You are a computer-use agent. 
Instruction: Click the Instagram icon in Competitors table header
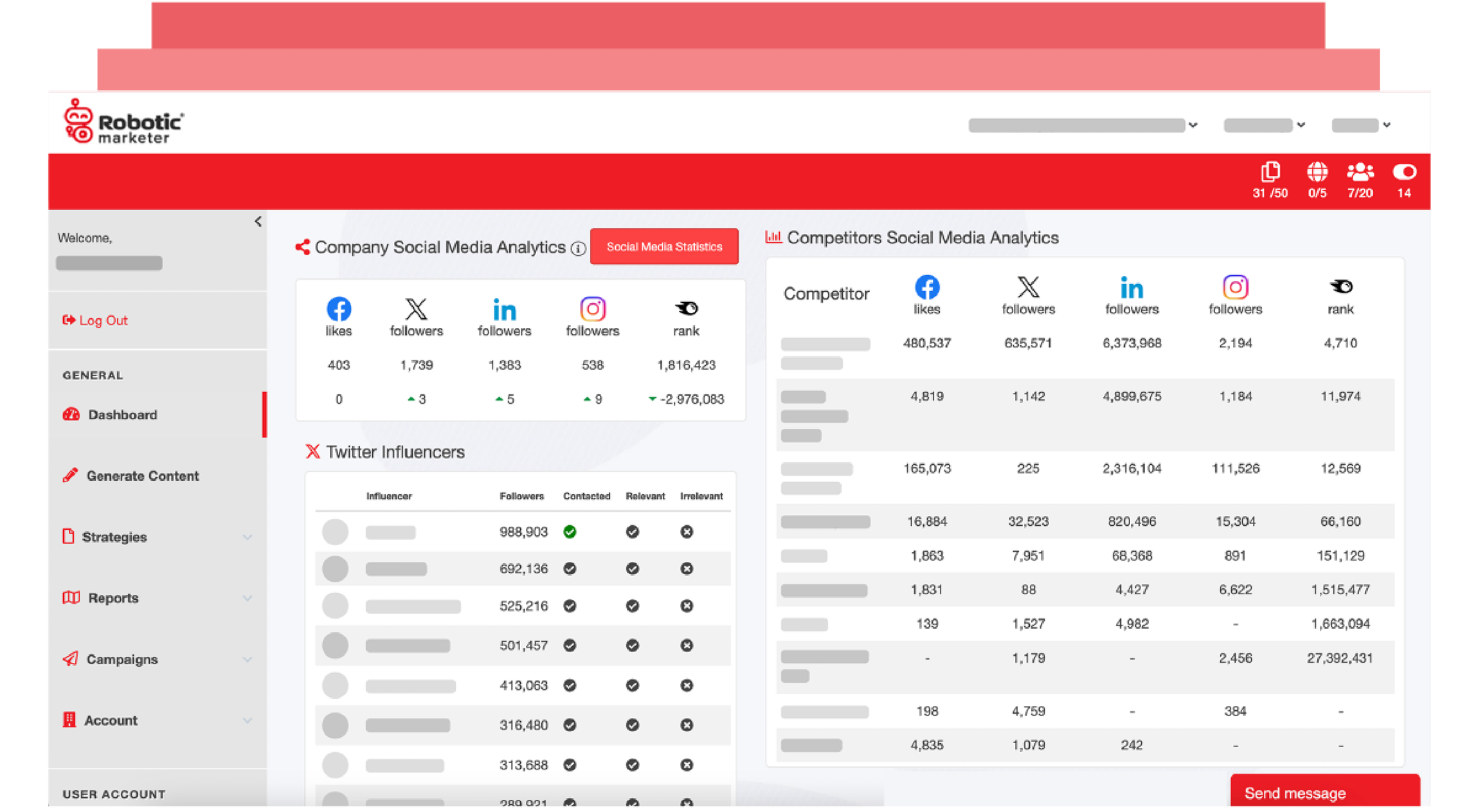click(x=1235, y=287)
